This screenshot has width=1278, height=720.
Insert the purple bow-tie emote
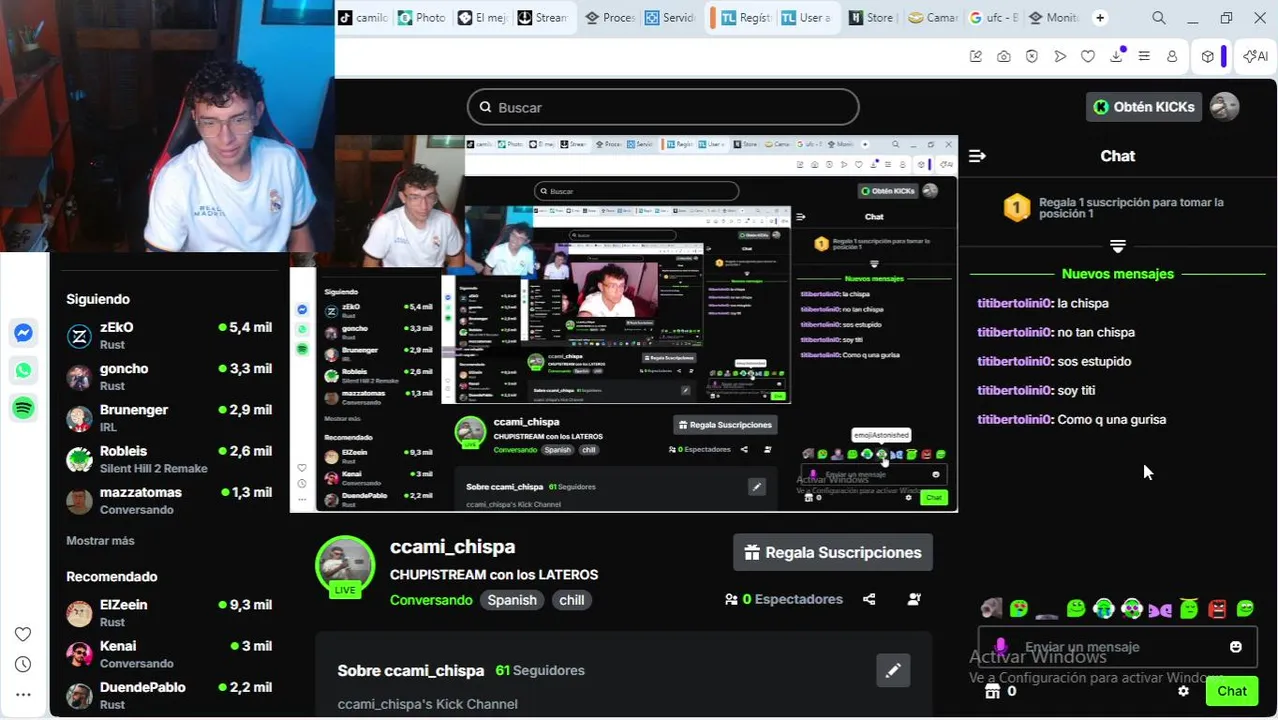[x=1160, y=609]
